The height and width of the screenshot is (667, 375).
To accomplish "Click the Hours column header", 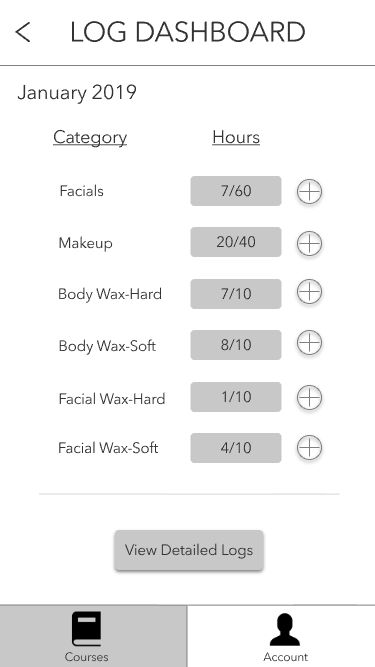I will [x=236, y=137].
